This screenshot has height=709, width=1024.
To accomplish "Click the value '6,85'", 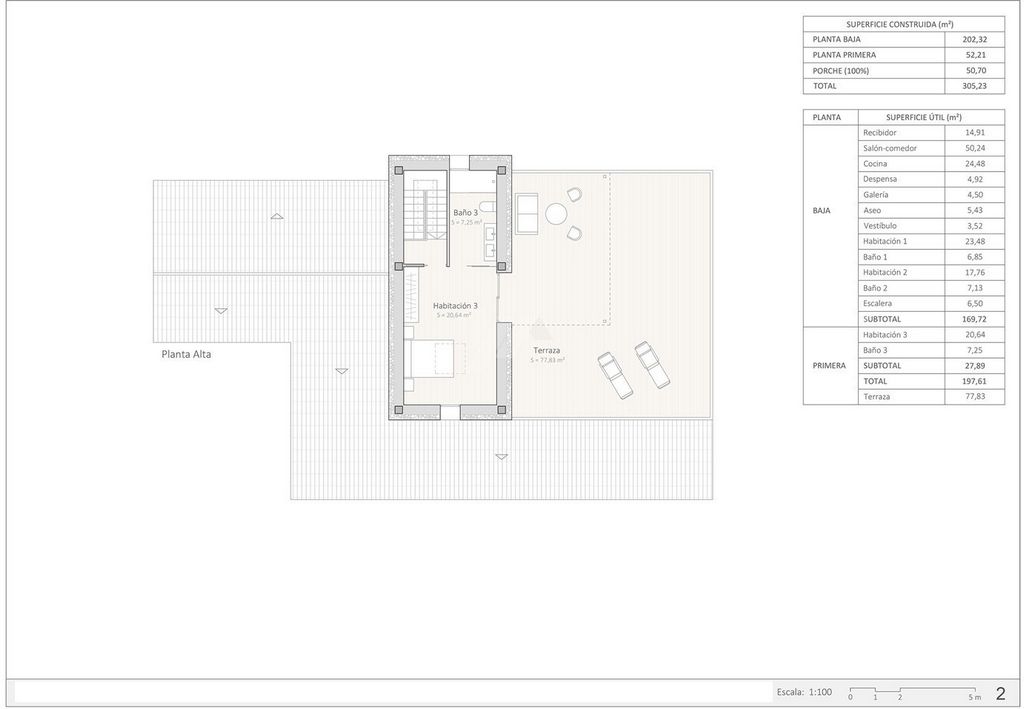I will 975,257.
